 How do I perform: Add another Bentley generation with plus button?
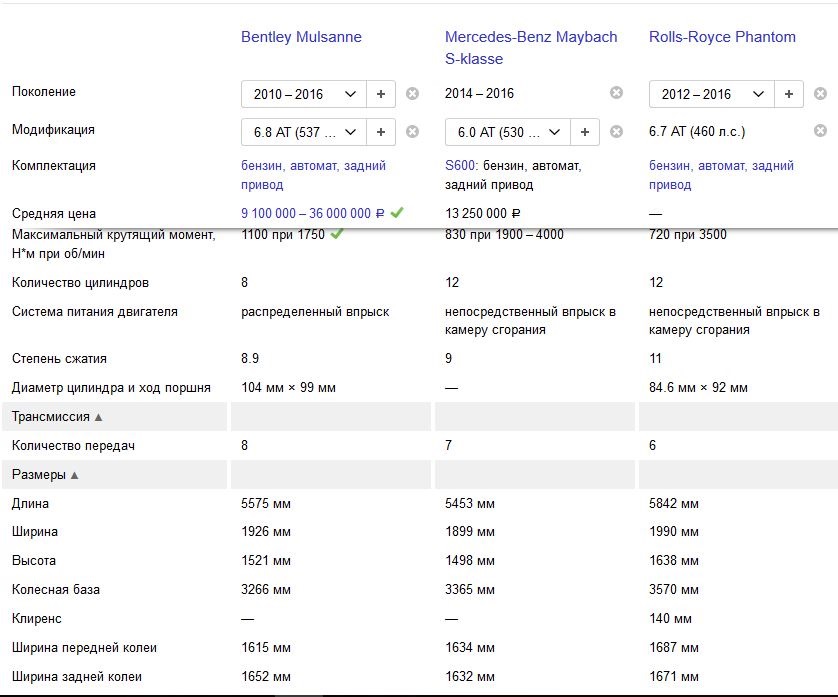point(381,94)
